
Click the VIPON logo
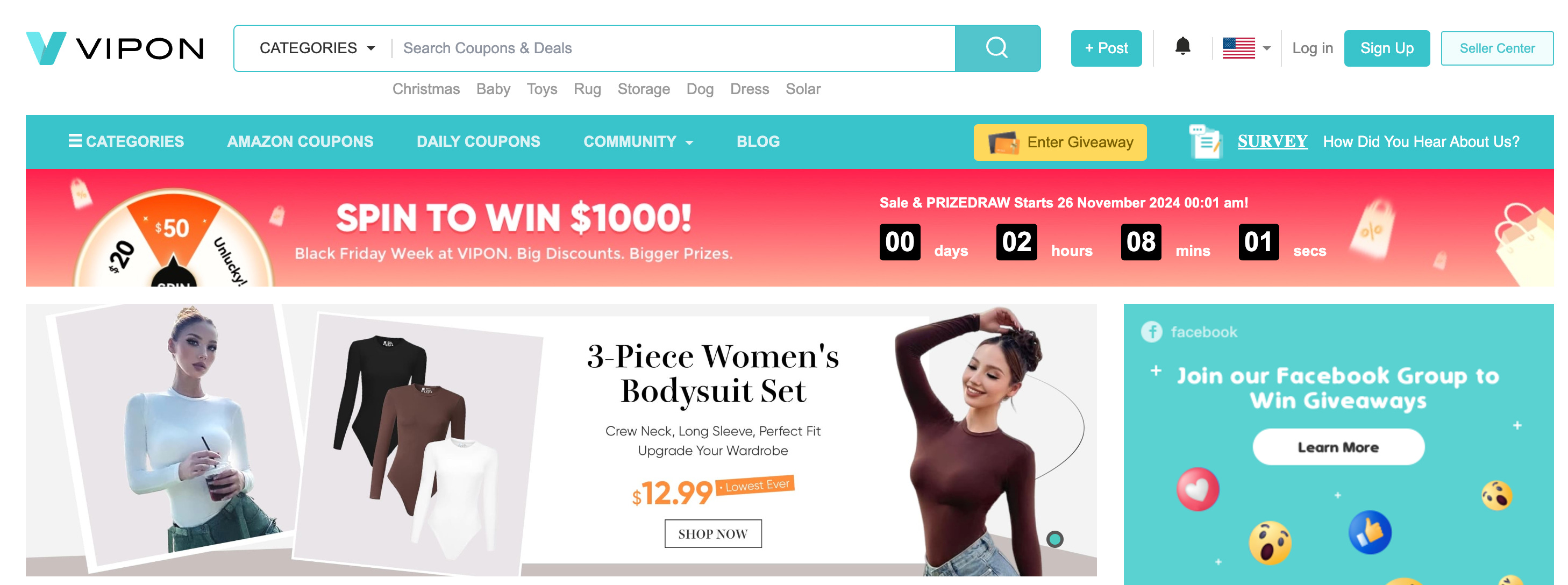coord(115,48)
